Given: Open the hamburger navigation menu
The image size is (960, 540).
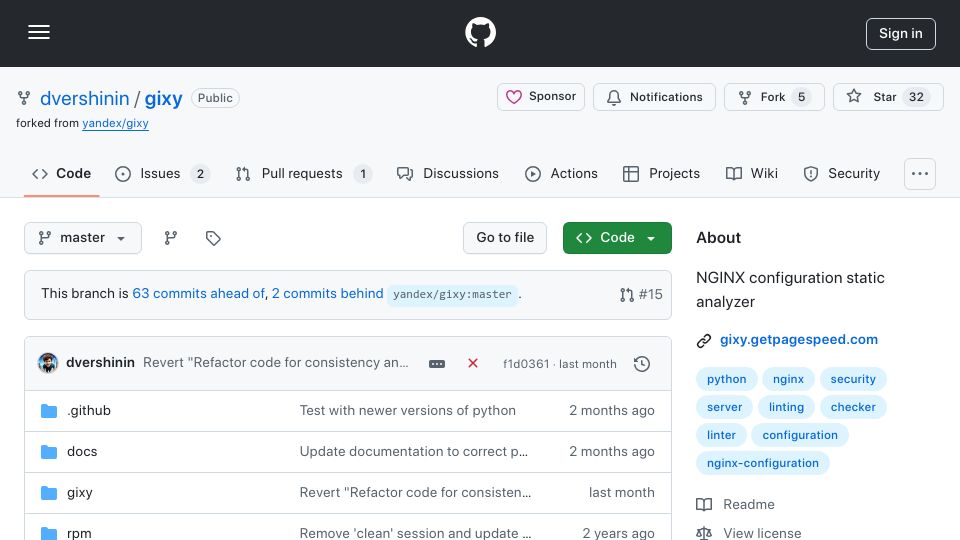Looking at the screenshot, I should point(39,32).
